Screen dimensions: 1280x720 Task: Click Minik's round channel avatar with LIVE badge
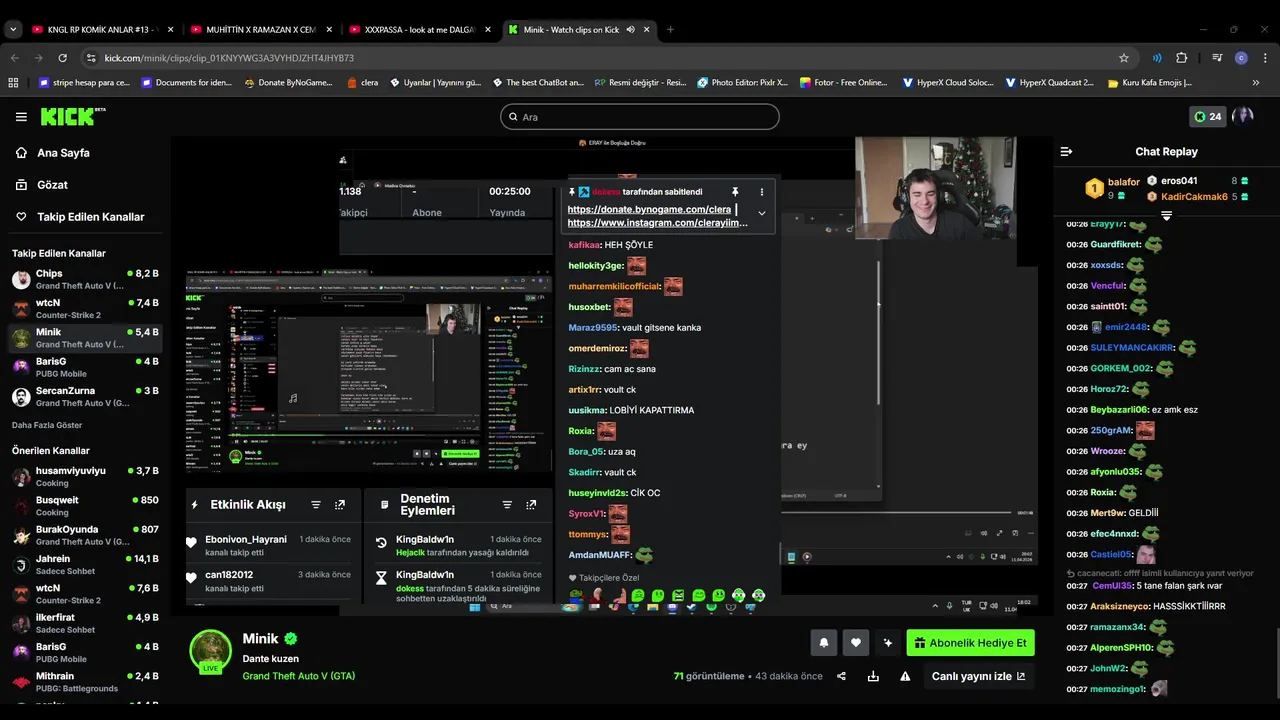211,651
